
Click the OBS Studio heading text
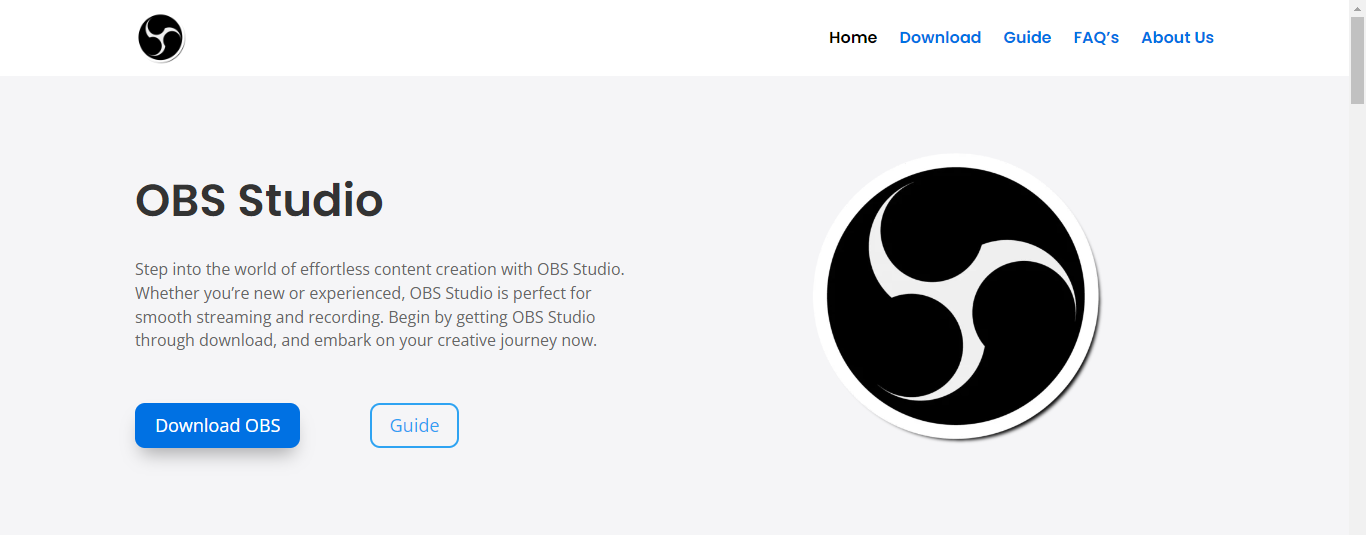coord(259,200)
